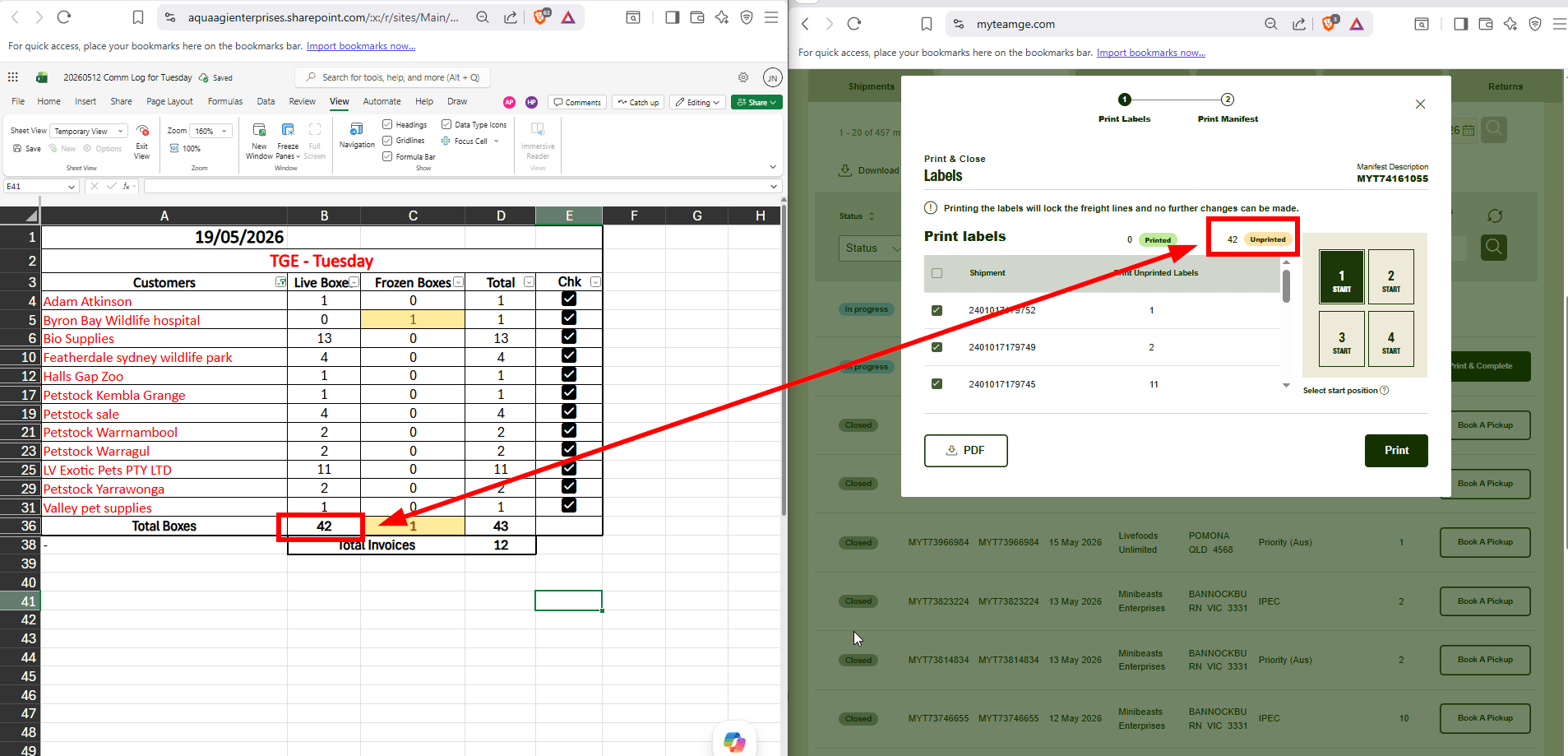Open the Automate ribbon tab
The image size is (1568, 756).
pos(382,102)
